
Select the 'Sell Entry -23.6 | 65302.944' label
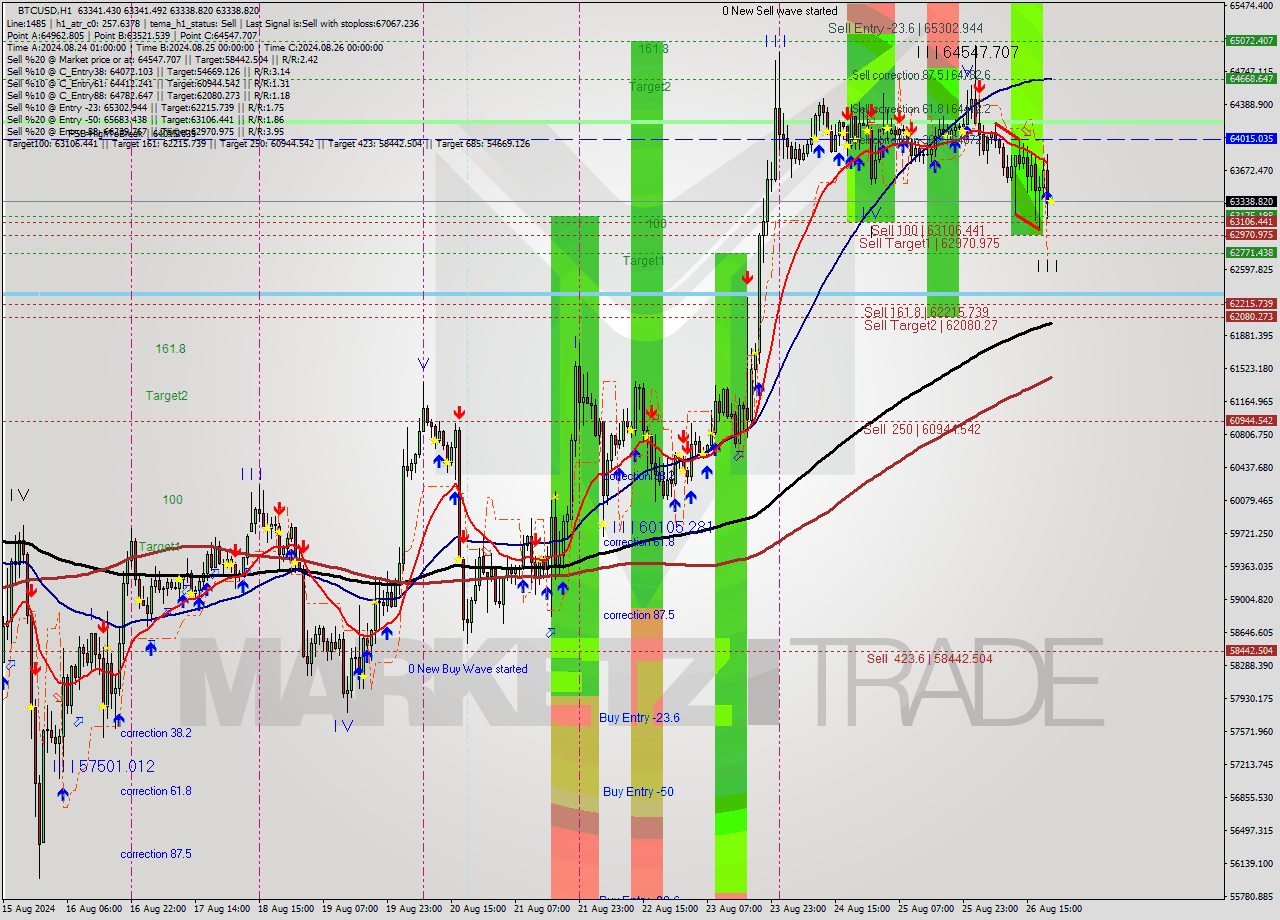point(905,29)
